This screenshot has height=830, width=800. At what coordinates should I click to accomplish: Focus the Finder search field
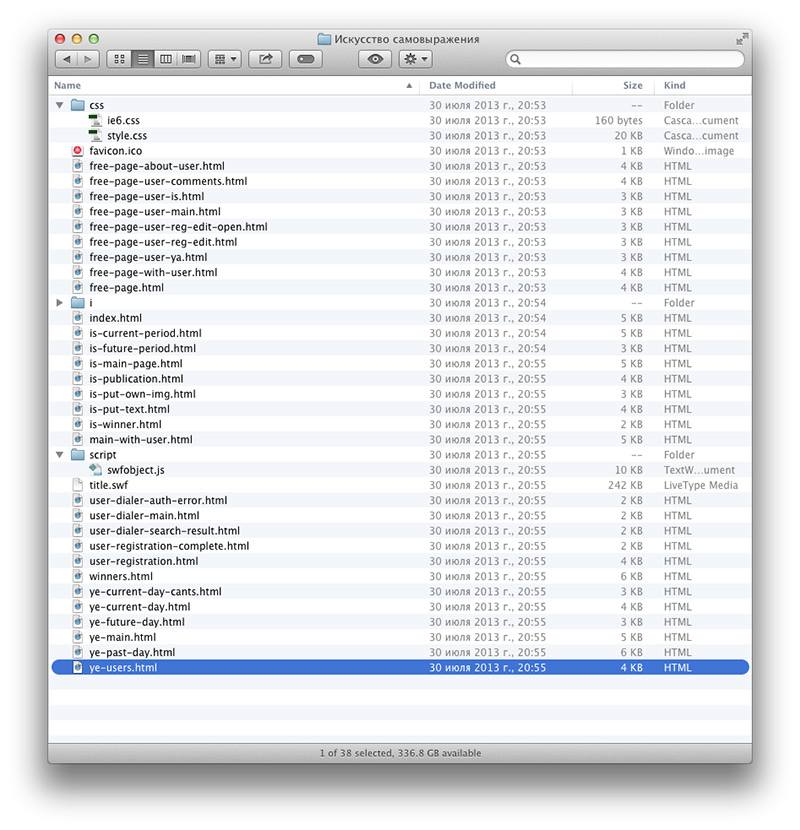click(625, 59)
